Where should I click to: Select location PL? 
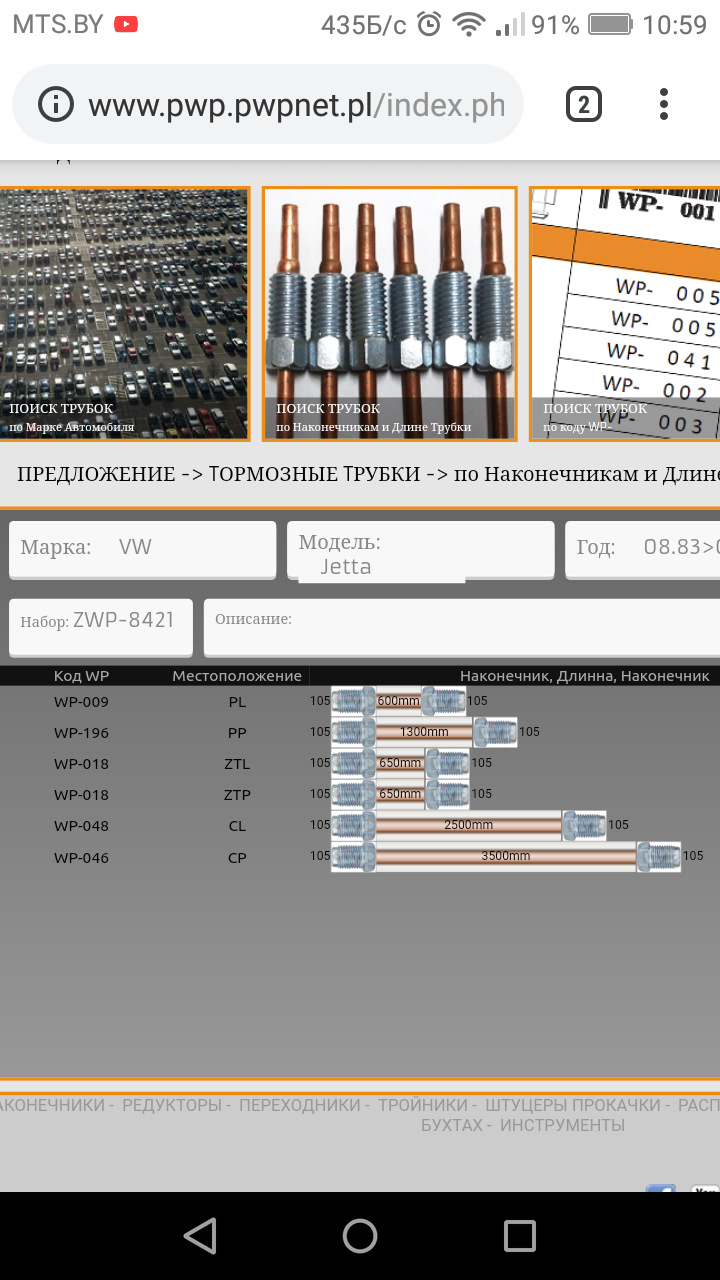pos(237,702)
